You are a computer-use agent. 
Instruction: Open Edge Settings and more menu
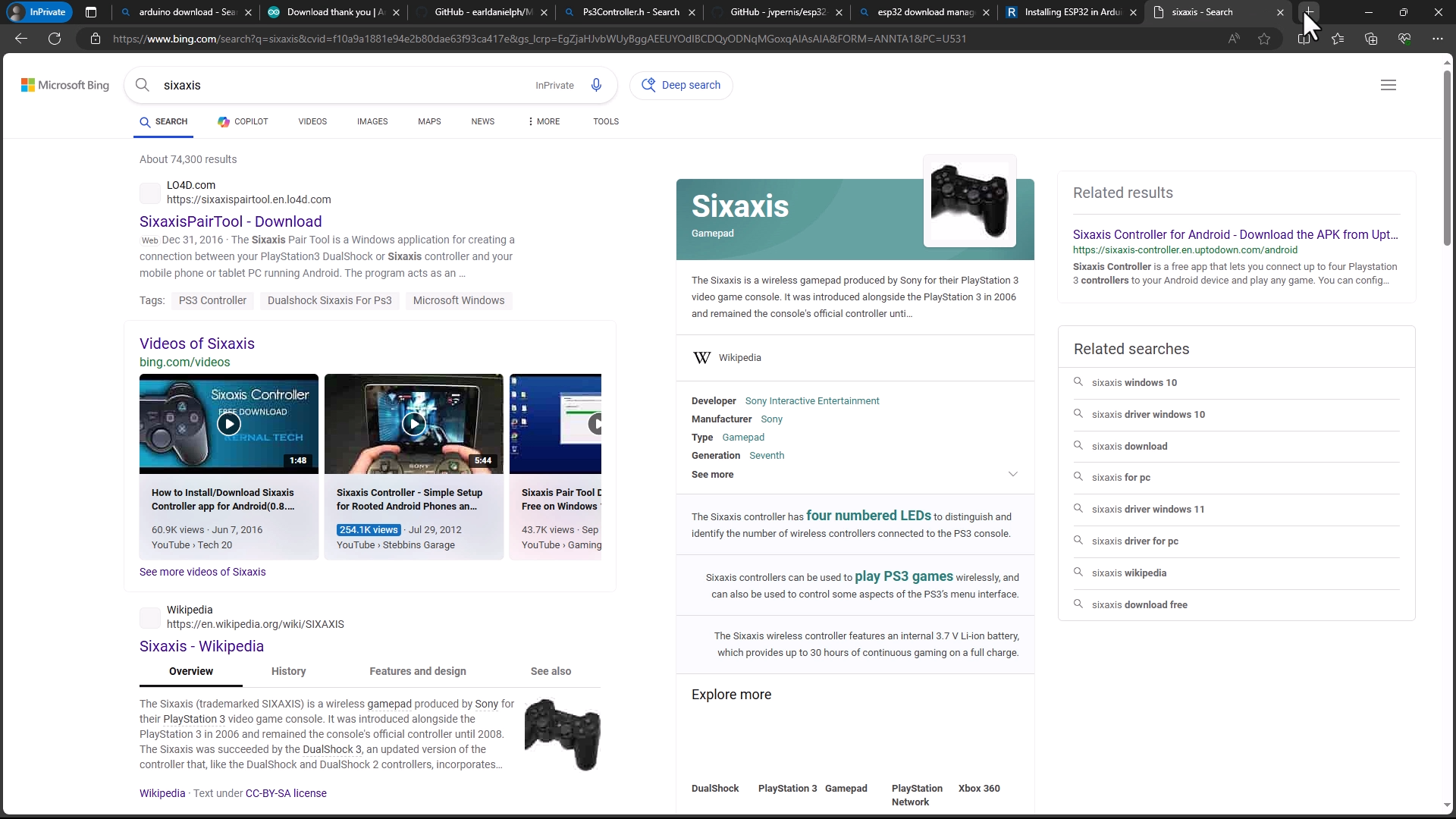(1438, 39)
